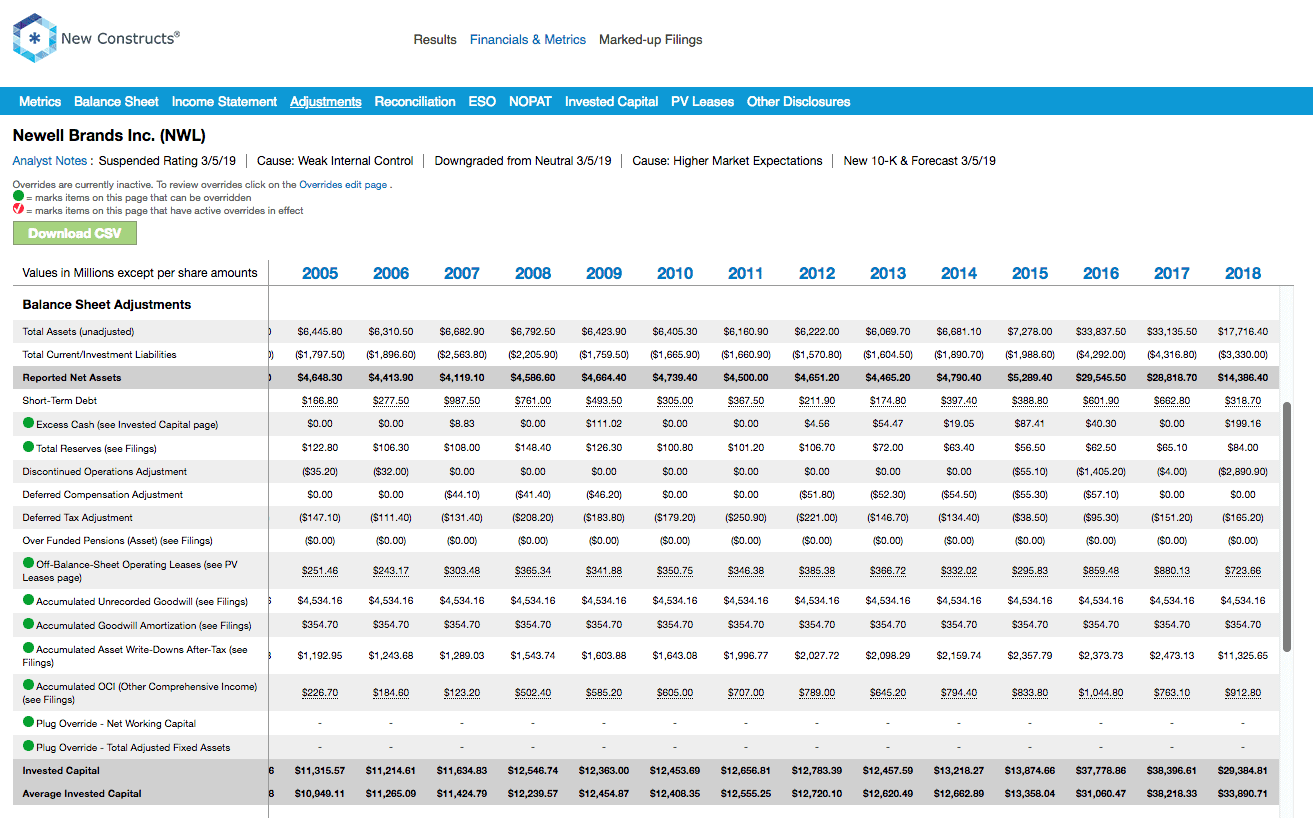
Task: Switch to the Metrics section
Action: tap(40, 102)
